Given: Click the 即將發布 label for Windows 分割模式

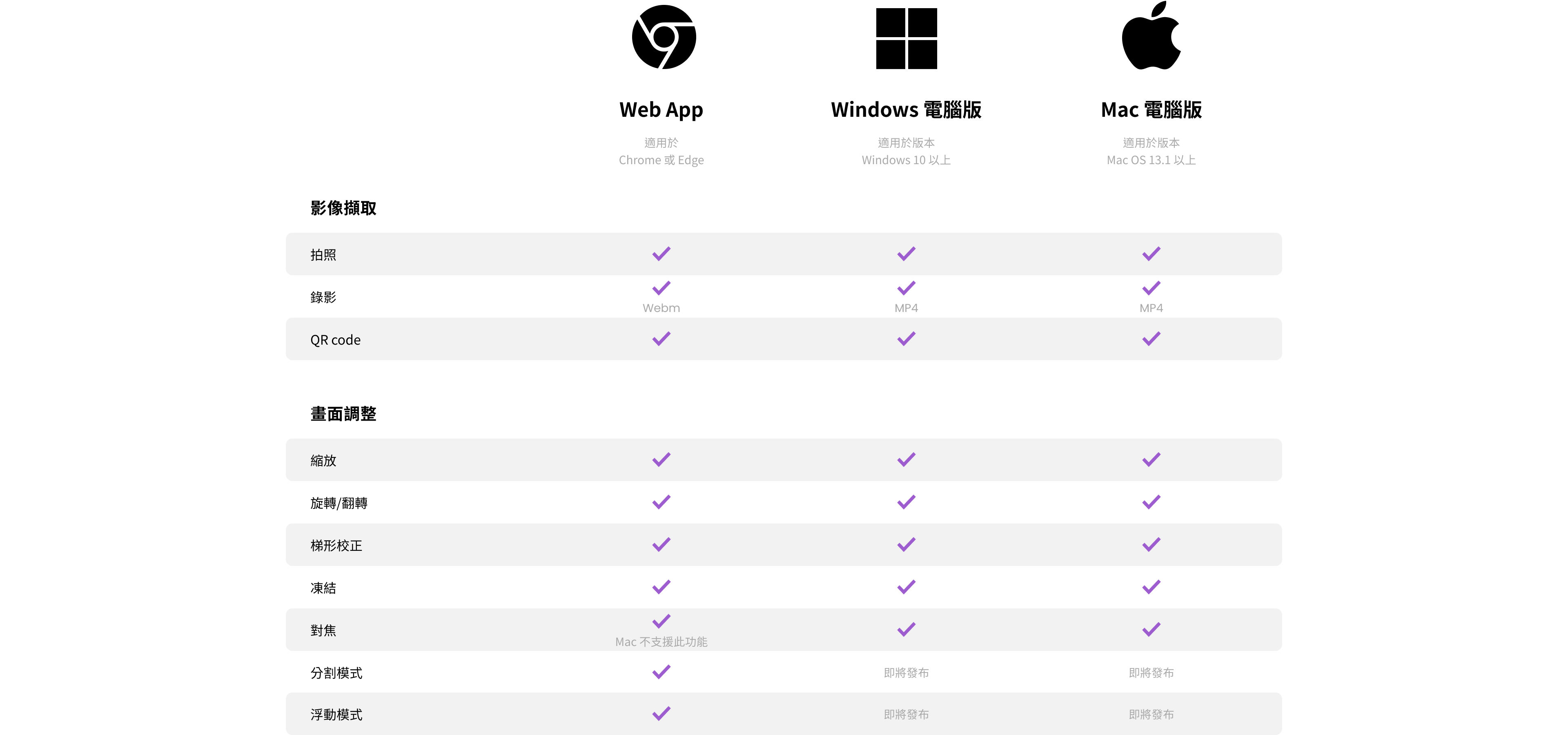Looking at the screenshot, I should point(906,673).
